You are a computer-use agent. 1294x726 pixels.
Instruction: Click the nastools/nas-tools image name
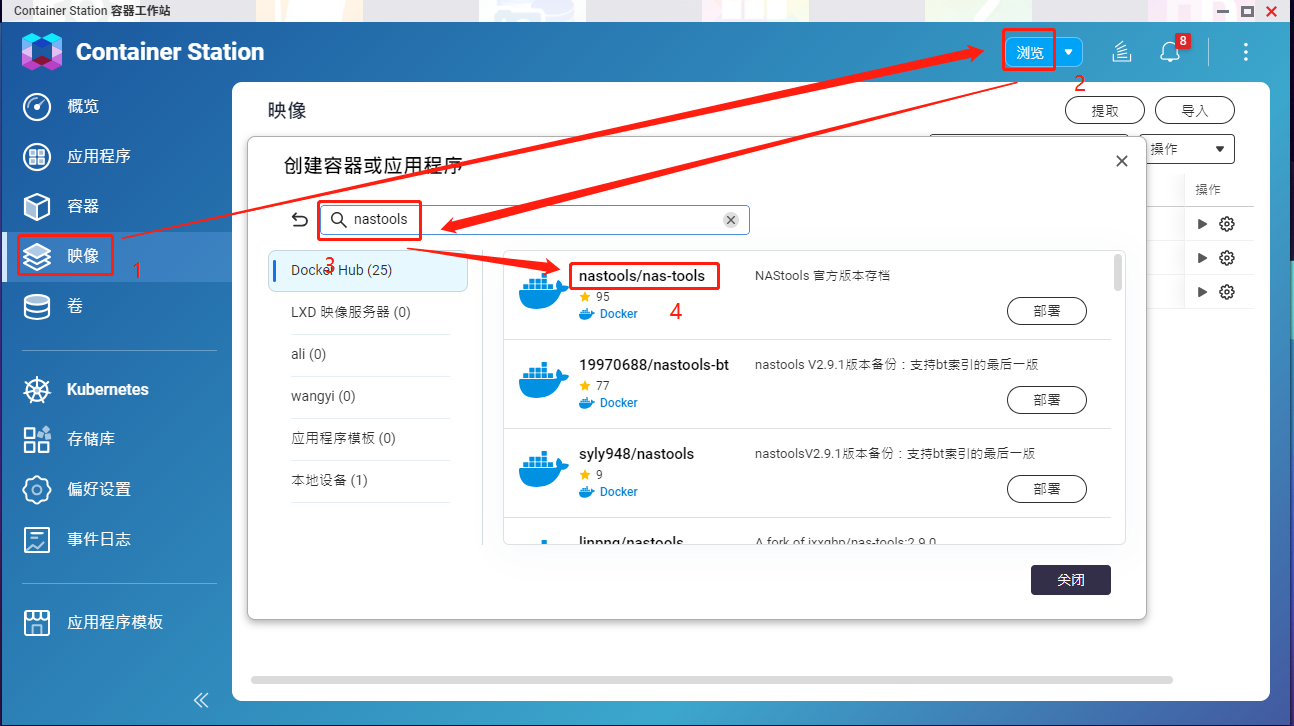[x=642, y=276]
